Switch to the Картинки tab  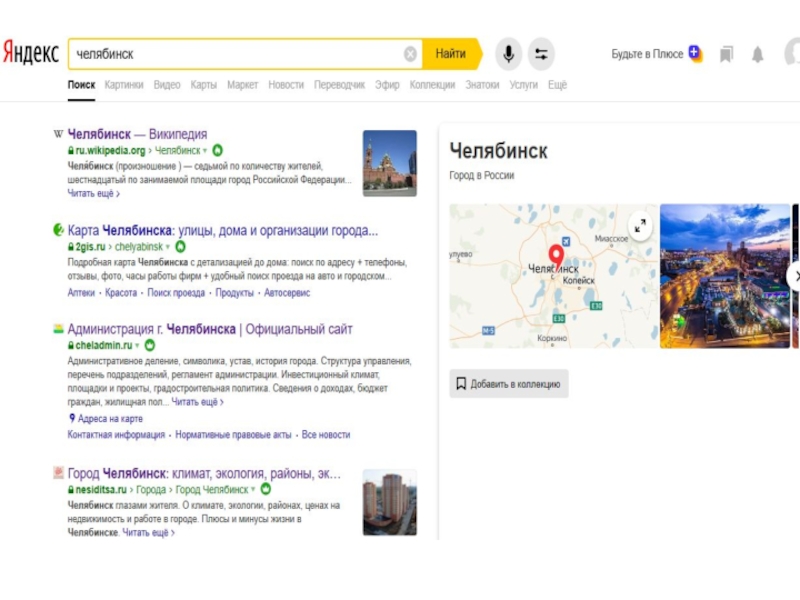[x=124, y=85]
